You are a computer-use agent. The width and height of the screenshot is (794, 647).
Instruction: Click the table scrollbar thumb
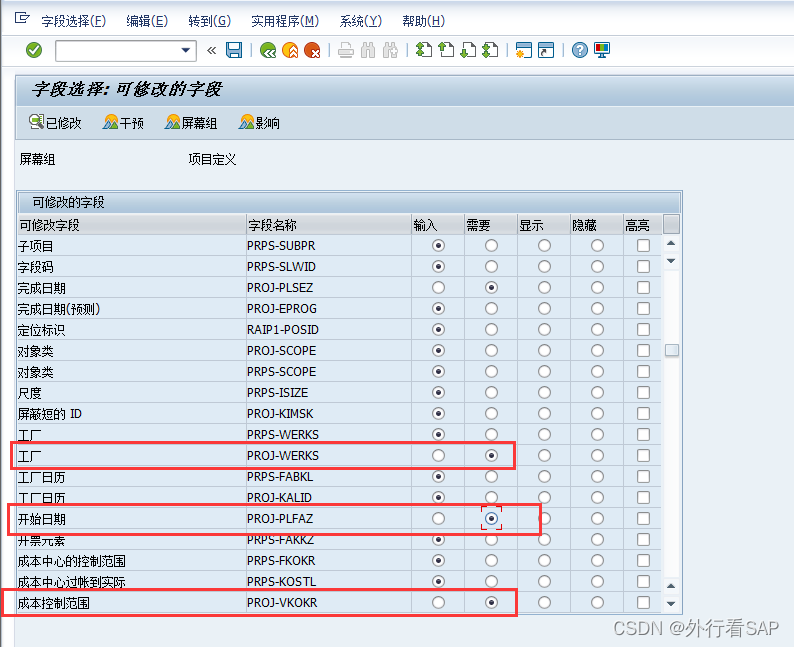pyautogui.click(x=671, y=350)
